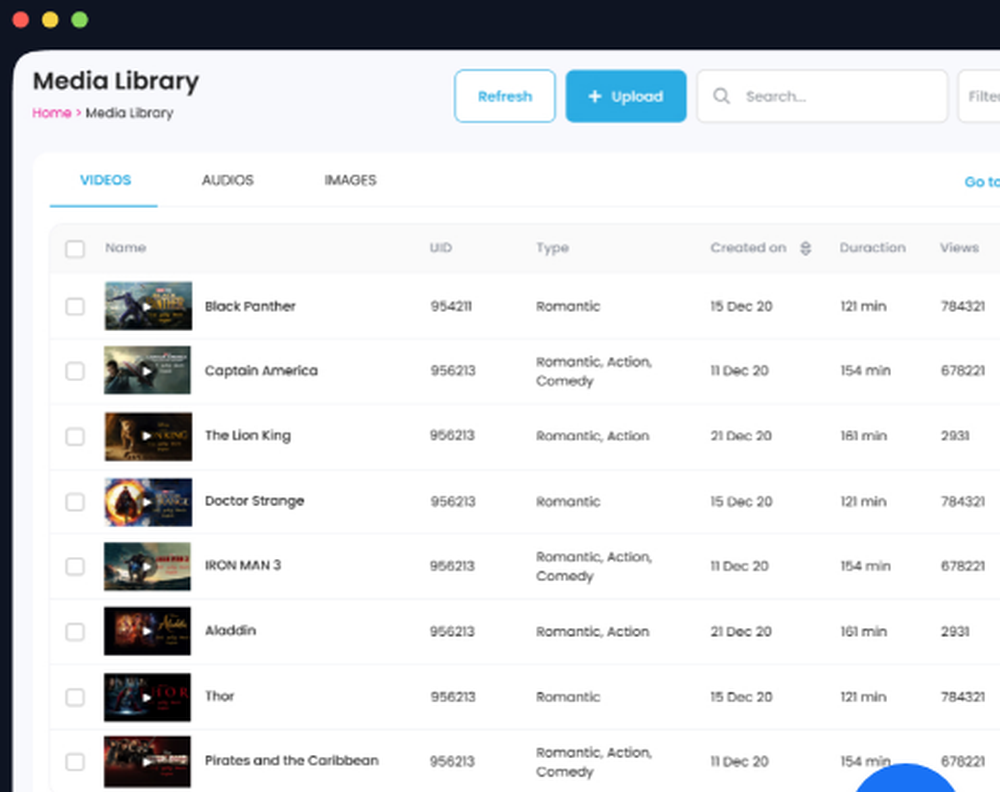Click UID 954211 in Black Panther row
Image resolution: width=1000 pixels, height=792 pixels.
coord(451,306)
